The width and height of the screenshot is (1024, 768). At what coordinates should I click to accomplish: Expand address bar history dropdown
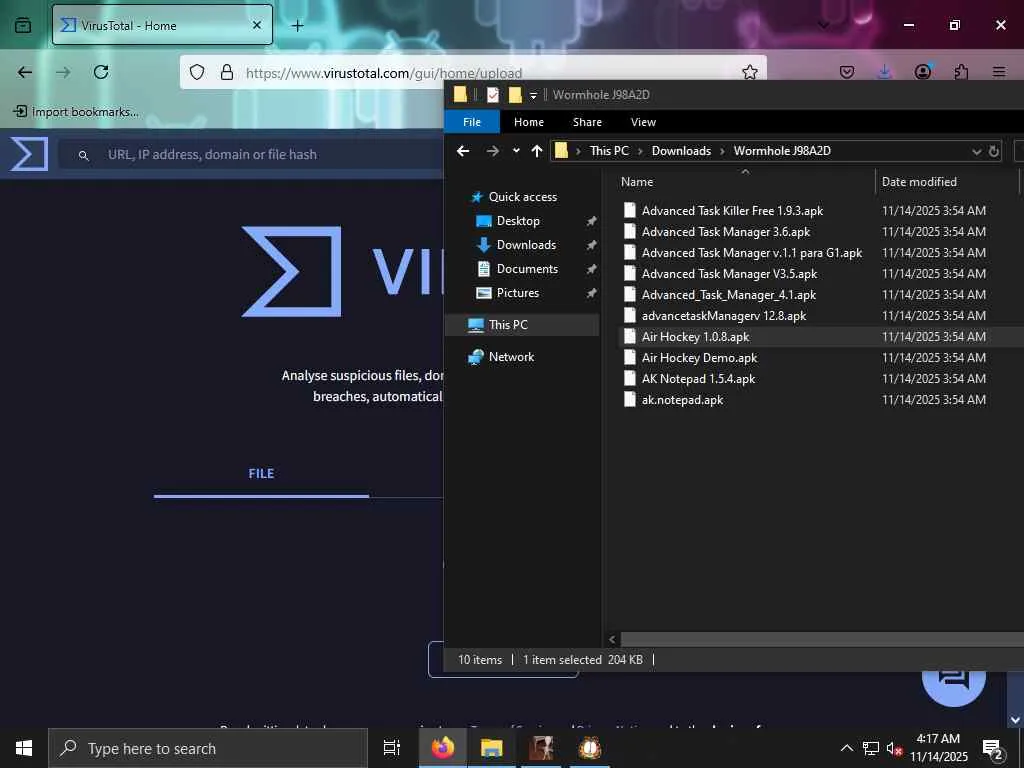pyautogui.click(x=976, y=152)
